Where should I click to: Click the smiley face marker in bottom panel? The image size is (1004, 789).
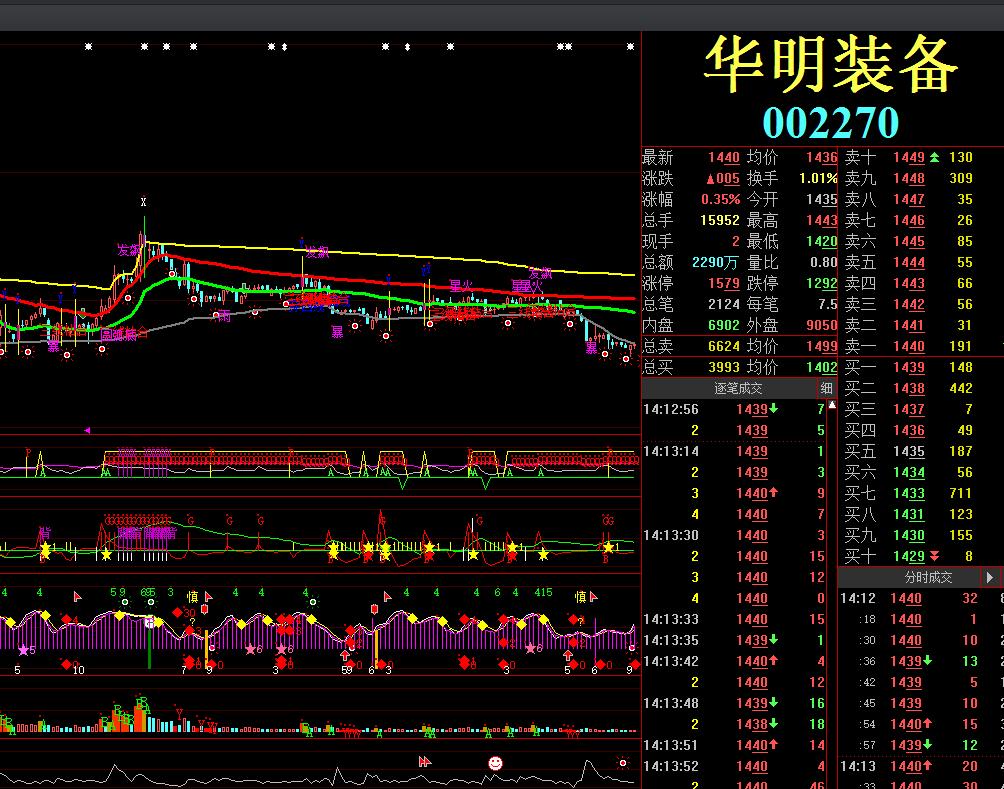[495, 763]
